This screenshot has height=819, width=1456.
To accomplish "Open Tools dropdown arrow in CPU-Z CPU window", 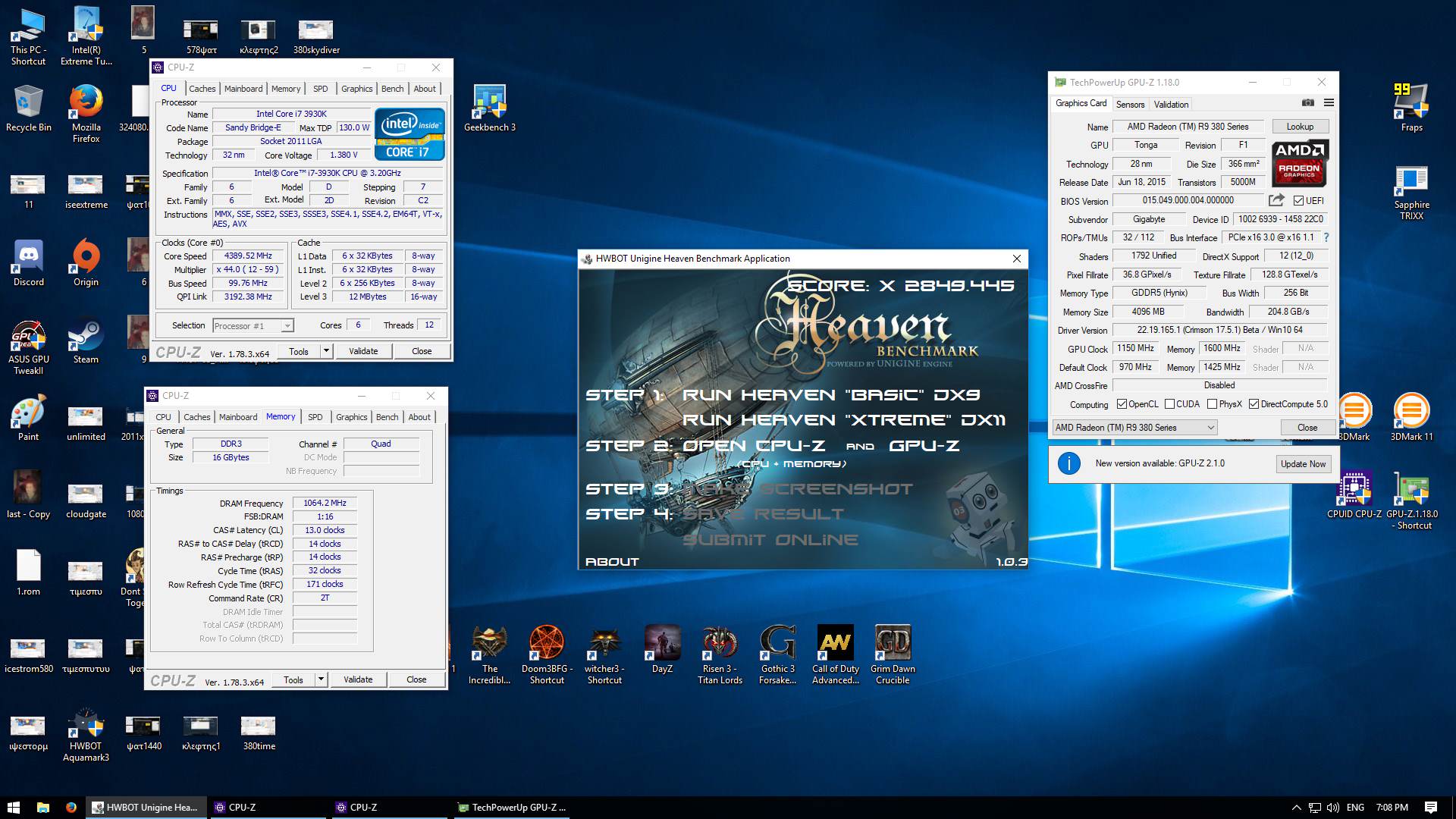I will 326,351.
